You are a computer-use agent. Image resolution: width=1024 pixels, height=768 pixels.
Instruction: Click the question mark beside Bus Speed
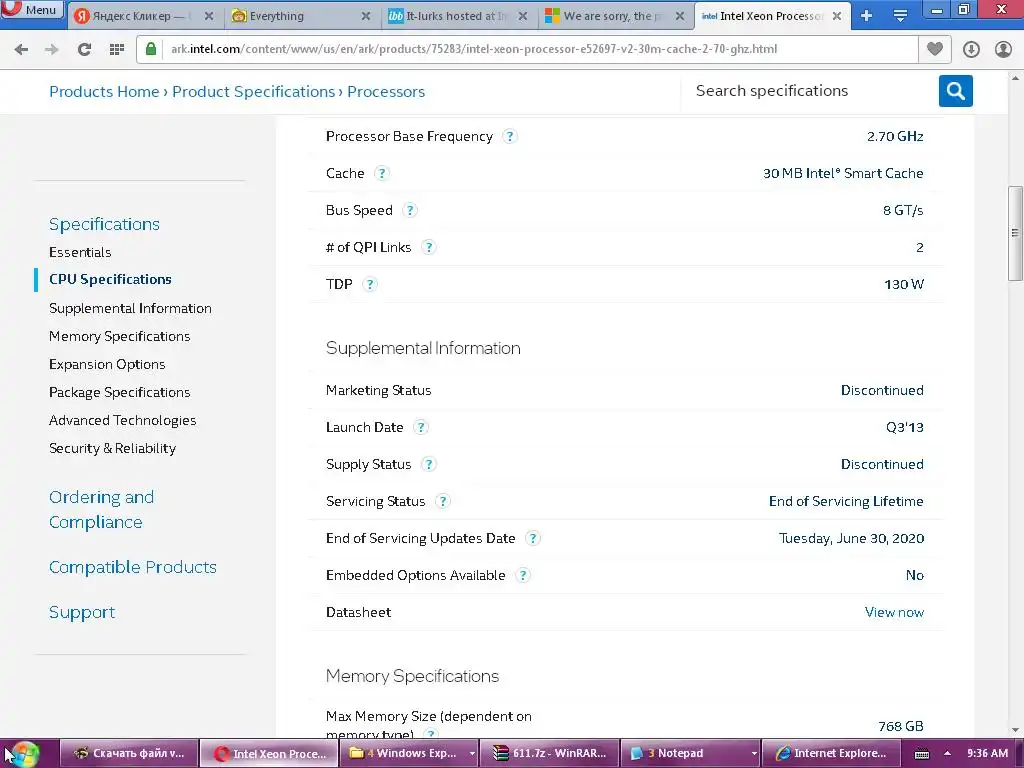tap(409, 210)
